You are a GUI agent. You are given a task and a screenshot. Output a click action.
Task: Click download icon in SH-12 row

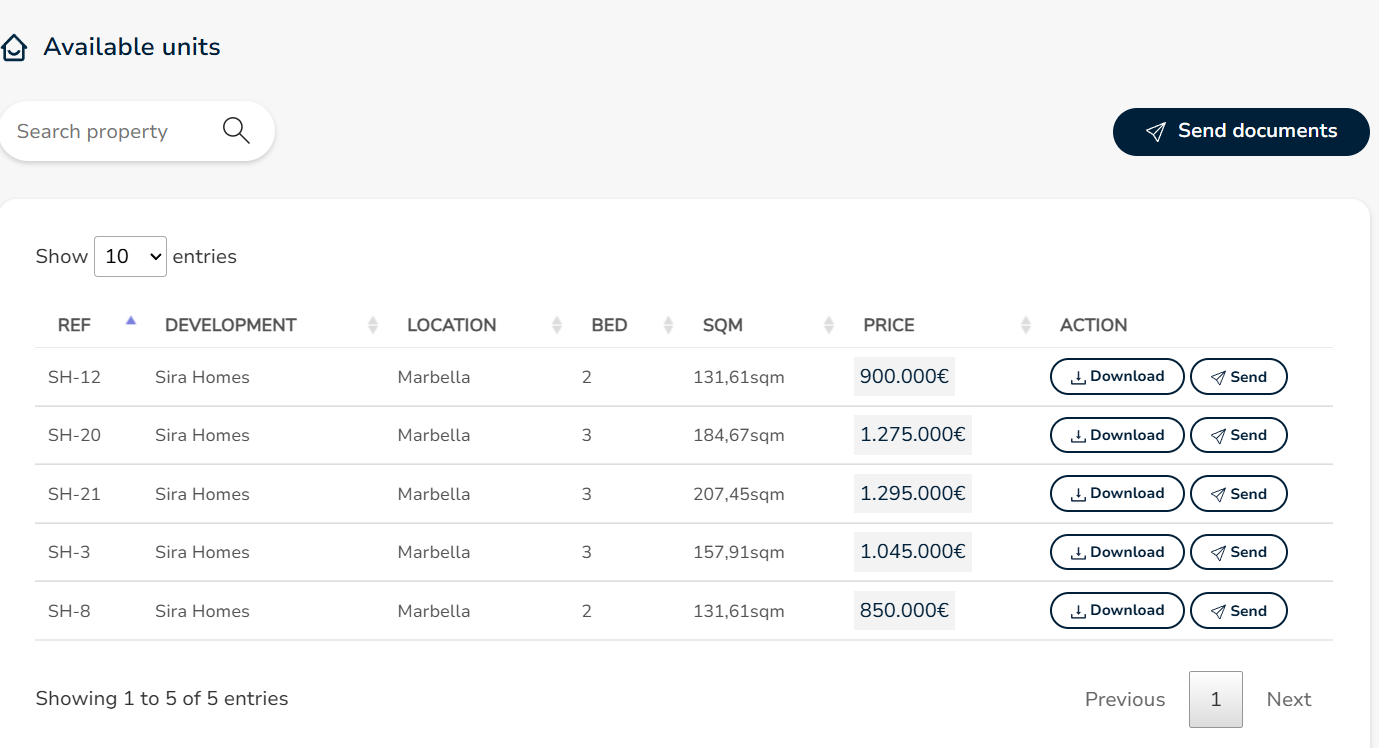click(x=1078, y=378)
